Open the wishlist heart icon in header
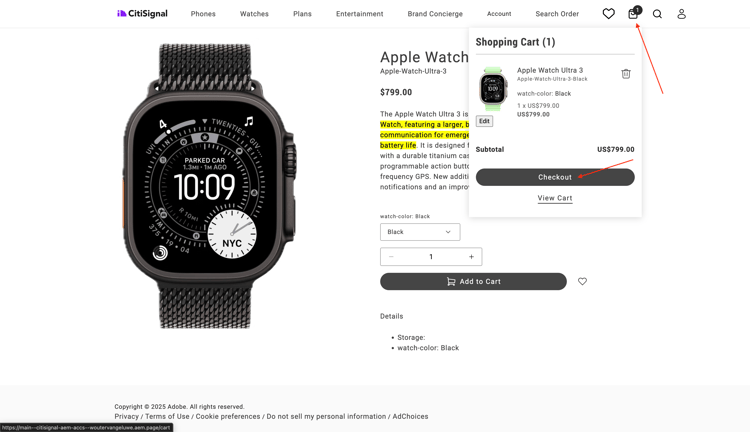 pyautogui.click(x=608, y=14)
